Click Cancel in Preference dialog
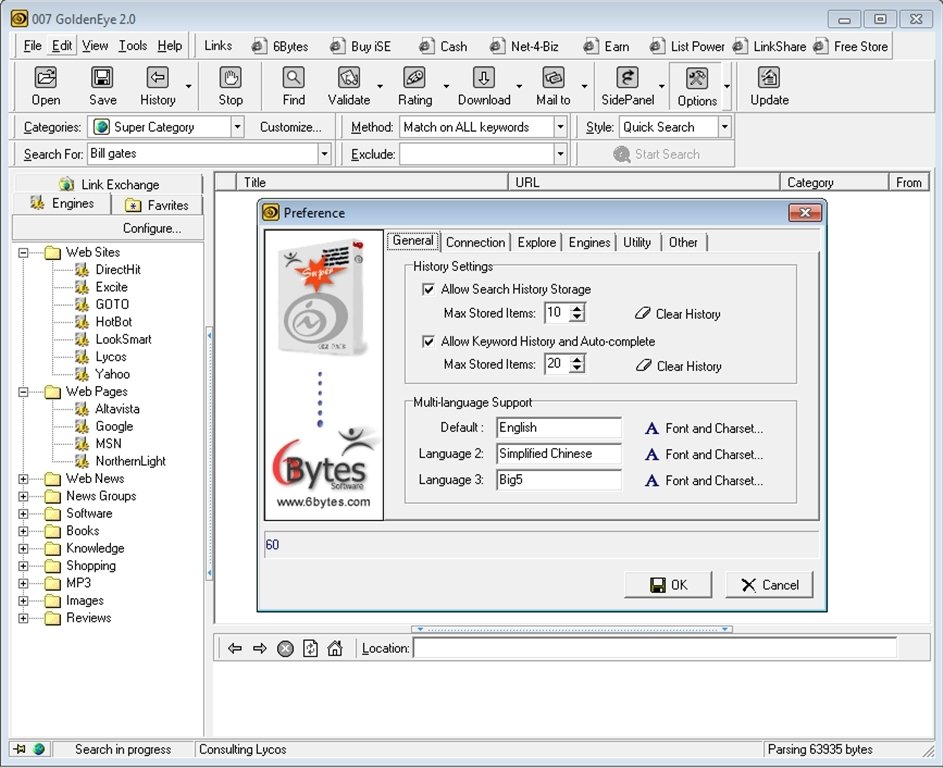The height and width of the screenshot is (768, 943). (770, 585)
